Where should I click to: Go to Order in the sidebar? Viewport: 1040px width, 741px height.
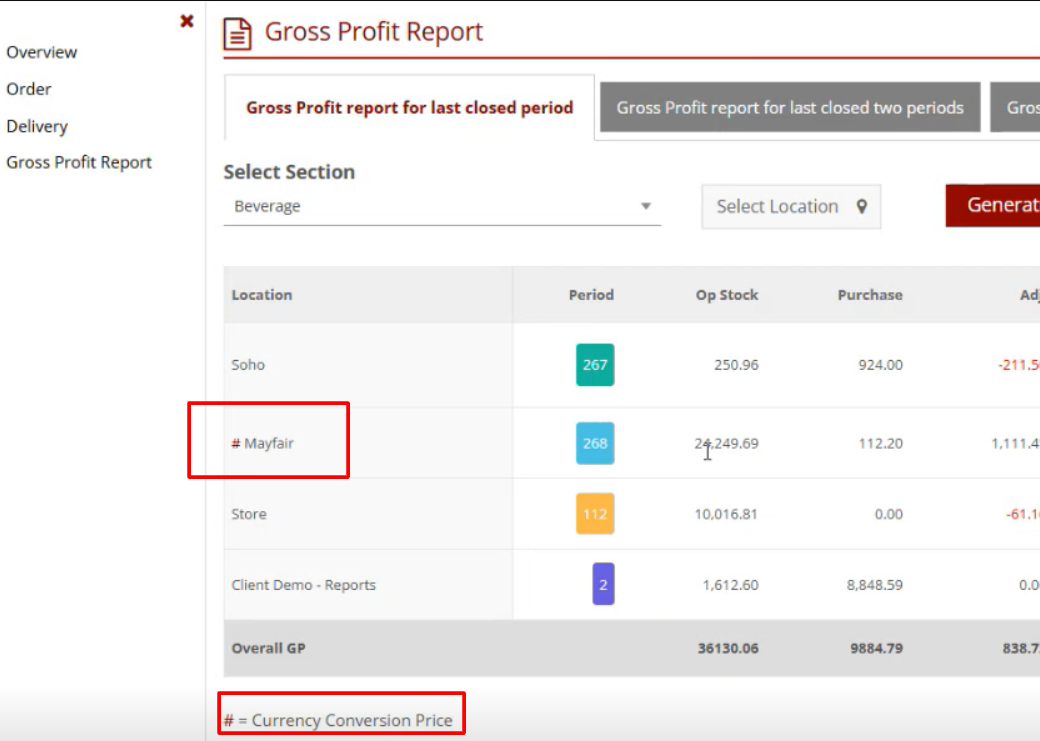click(29, 89)
